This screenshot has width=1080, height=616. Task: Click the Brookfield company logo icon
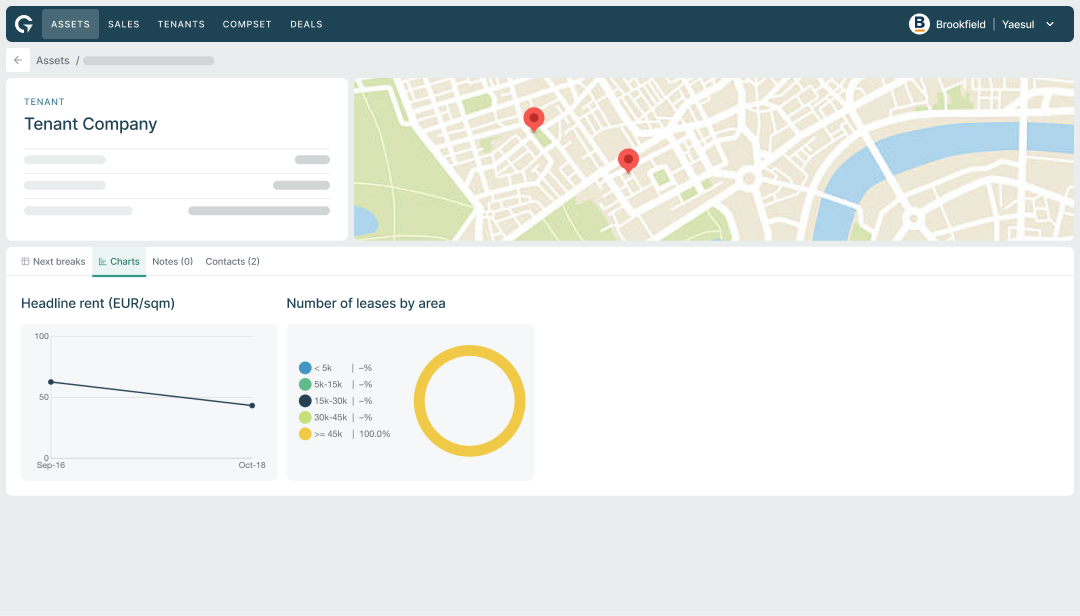point(919,24)
